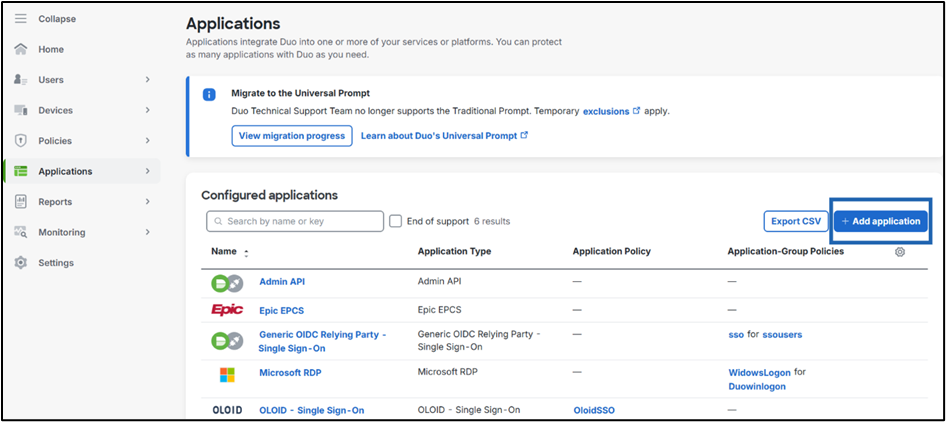946x422 pixels.
Task: Open table column settings gear icon
Action: (900, 252)
